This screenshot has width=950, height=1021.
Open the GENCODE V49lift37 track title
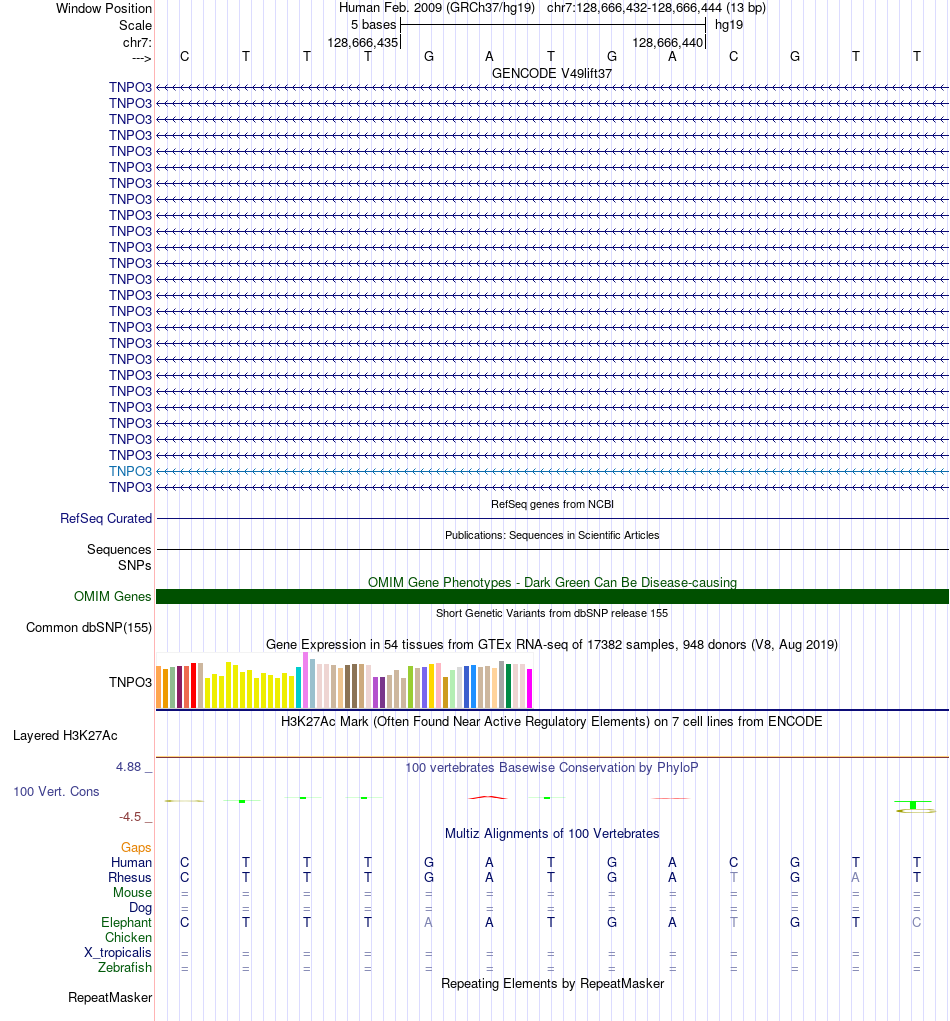click(x=552, y=73)
